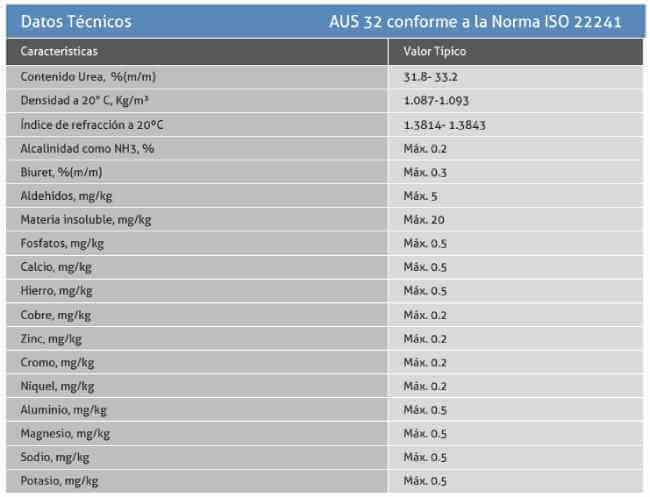
Task: Click the 'Biuret, %(m/m)' row label
Action: 61,172
